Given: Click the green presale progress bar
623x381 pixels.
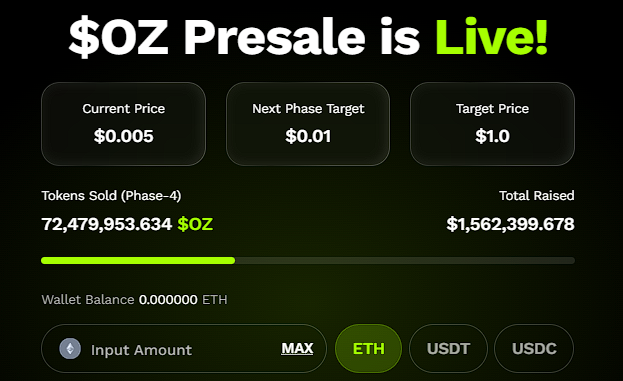Looking at the screenshot, I should coord(138,261).
